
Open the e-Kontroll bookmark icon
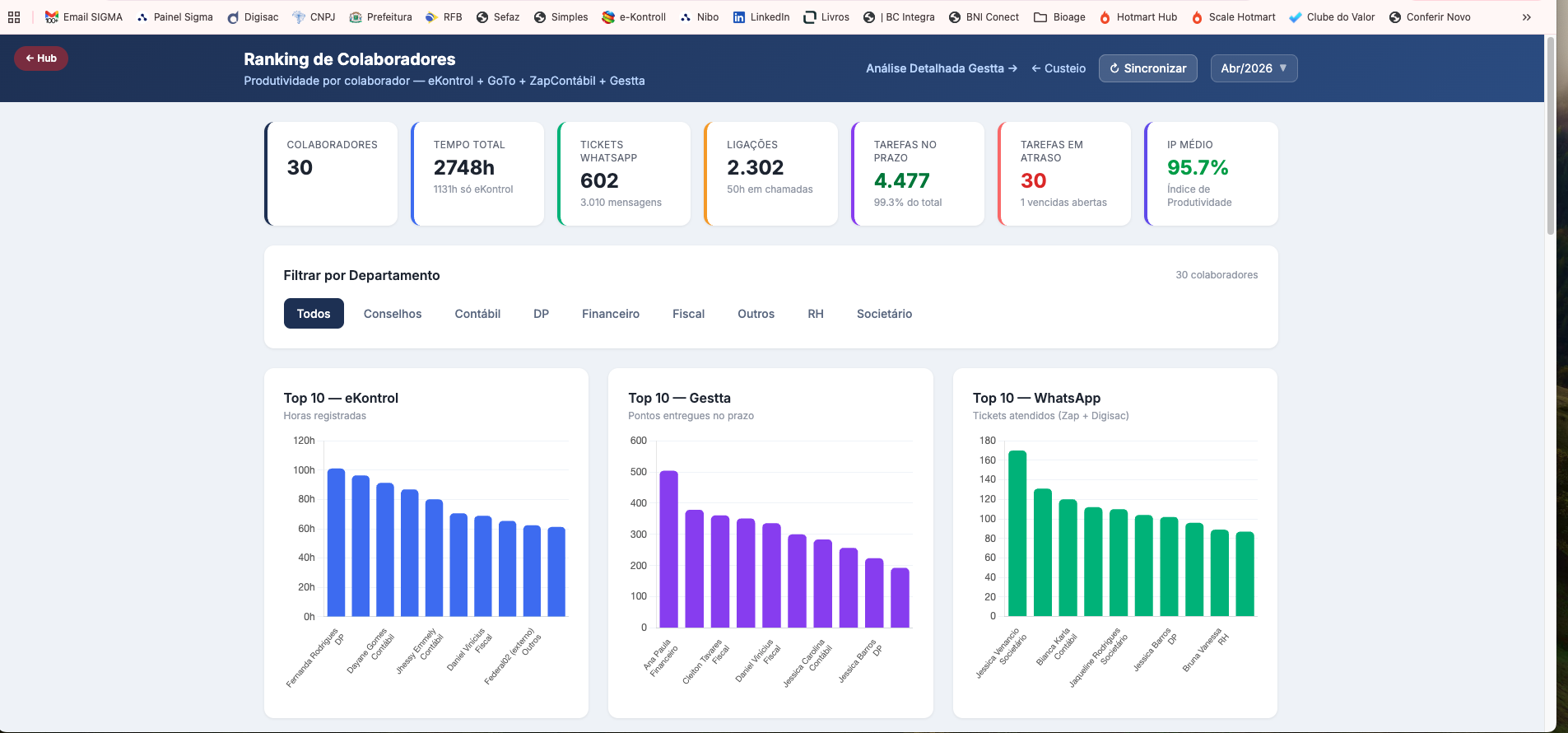608,16
